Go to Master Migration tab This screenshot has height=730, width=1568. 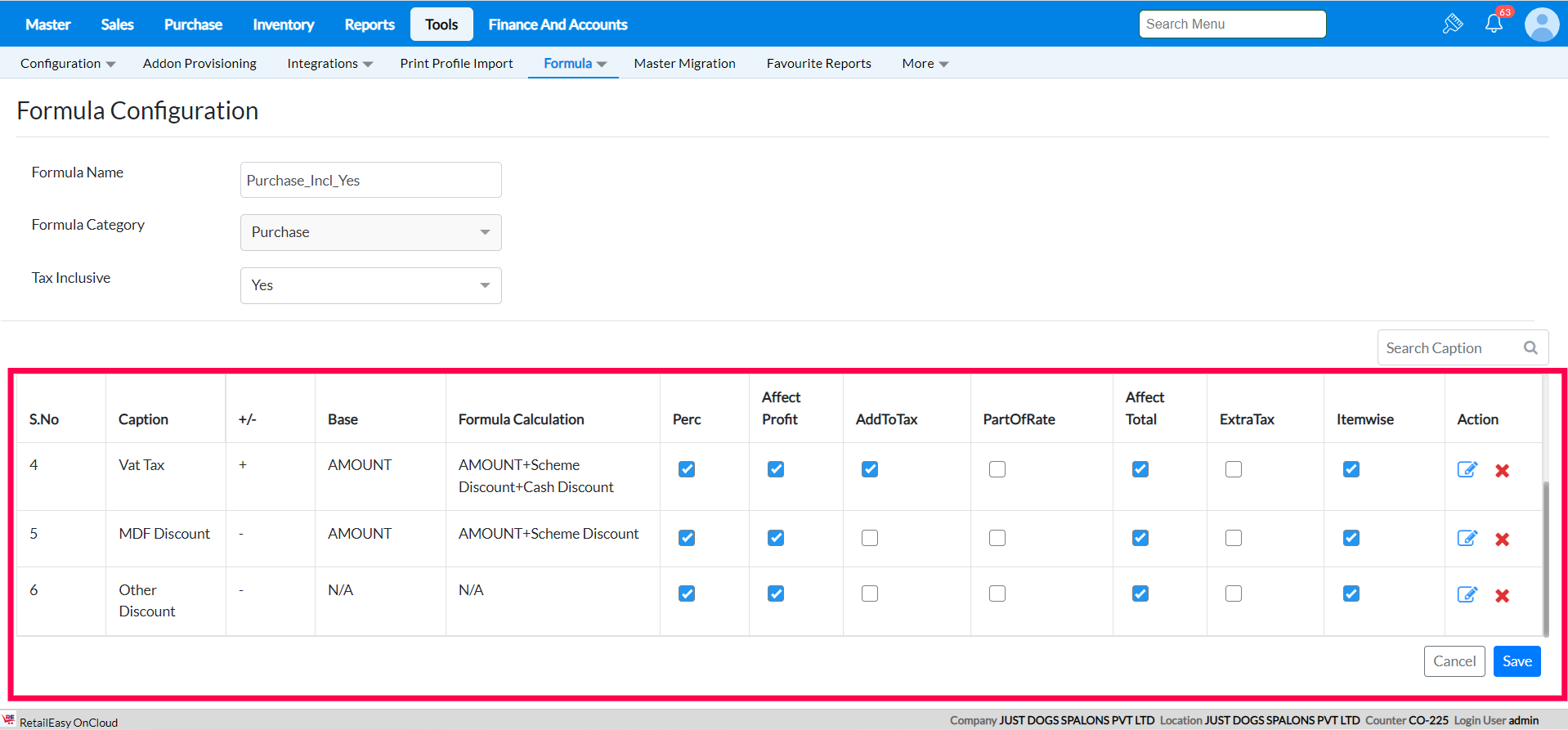point(684,64)
